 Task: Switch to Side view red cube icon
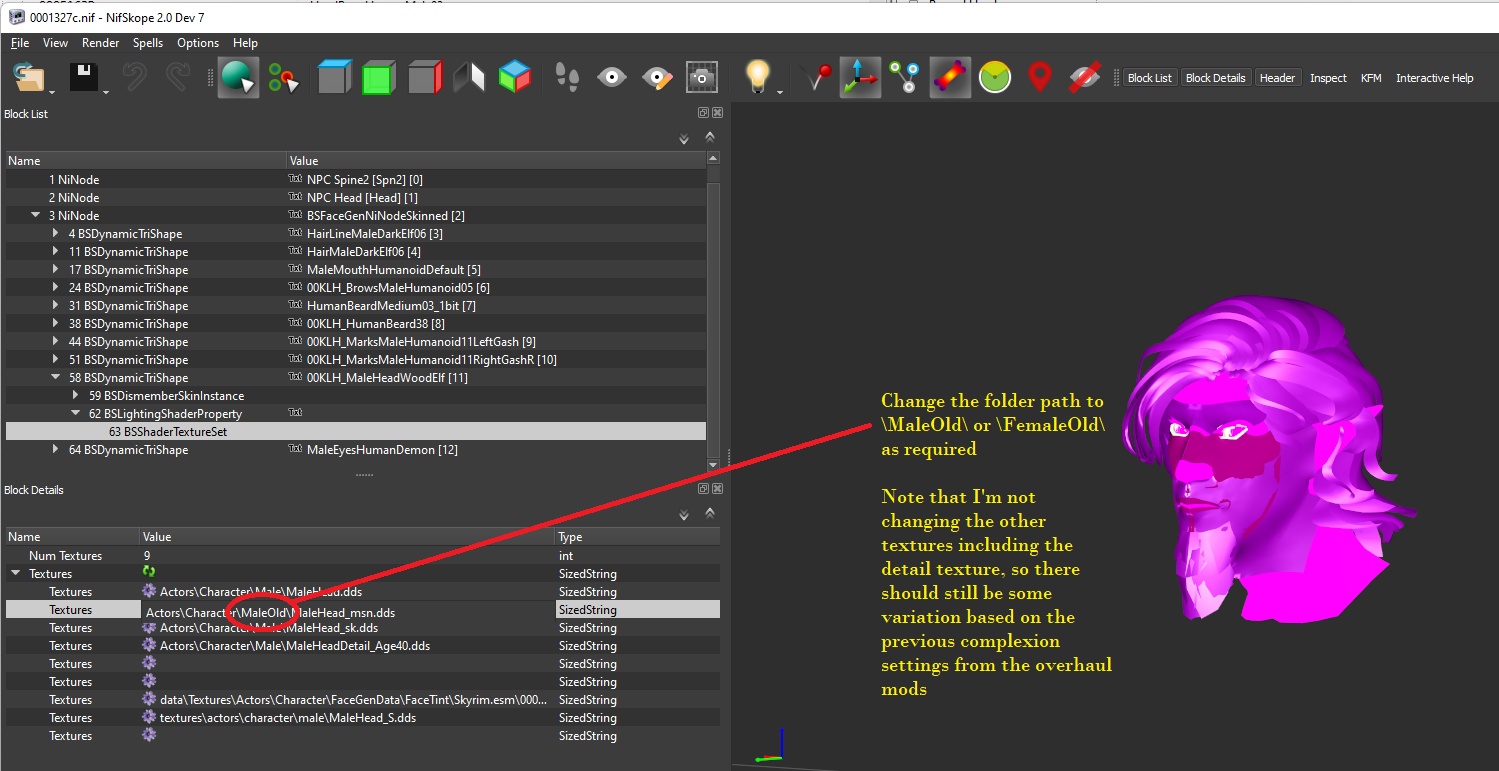[x=426, y=78]
